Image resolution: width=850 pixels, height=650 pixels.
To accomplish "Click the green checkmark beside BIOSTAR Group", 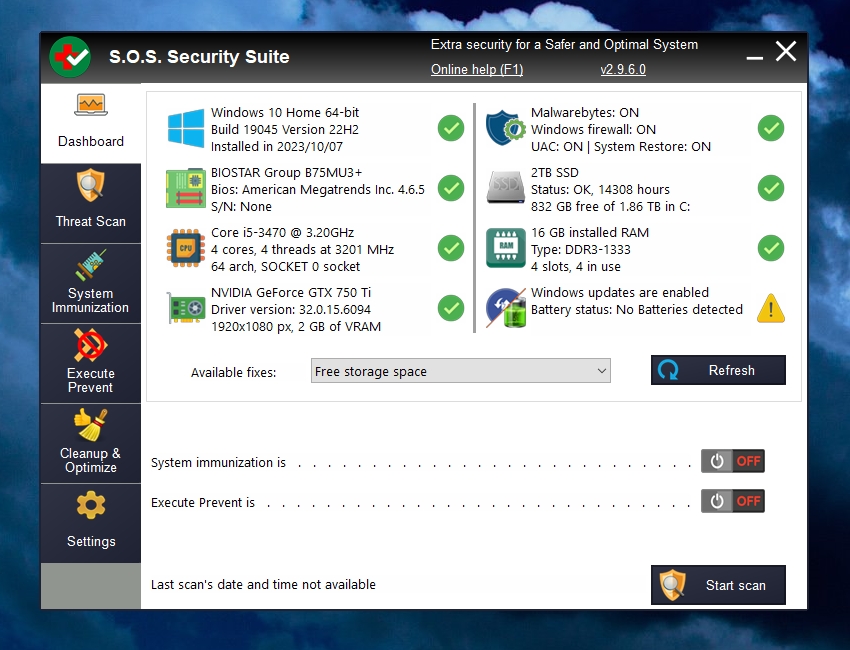I will (451, 188).
